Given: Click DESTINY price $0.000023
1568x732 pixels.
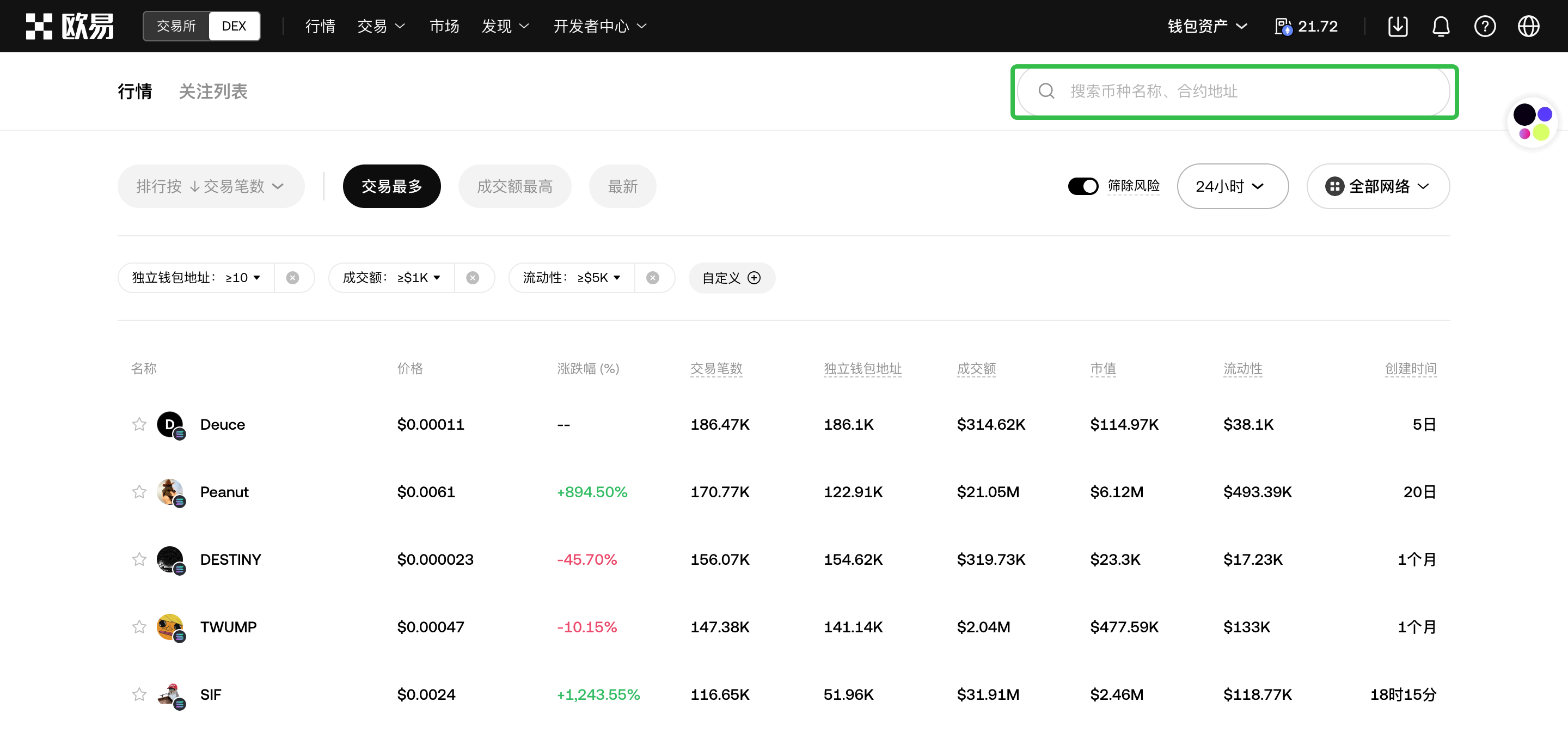Looking at the screenshot, I should click(x=434, y=560).
